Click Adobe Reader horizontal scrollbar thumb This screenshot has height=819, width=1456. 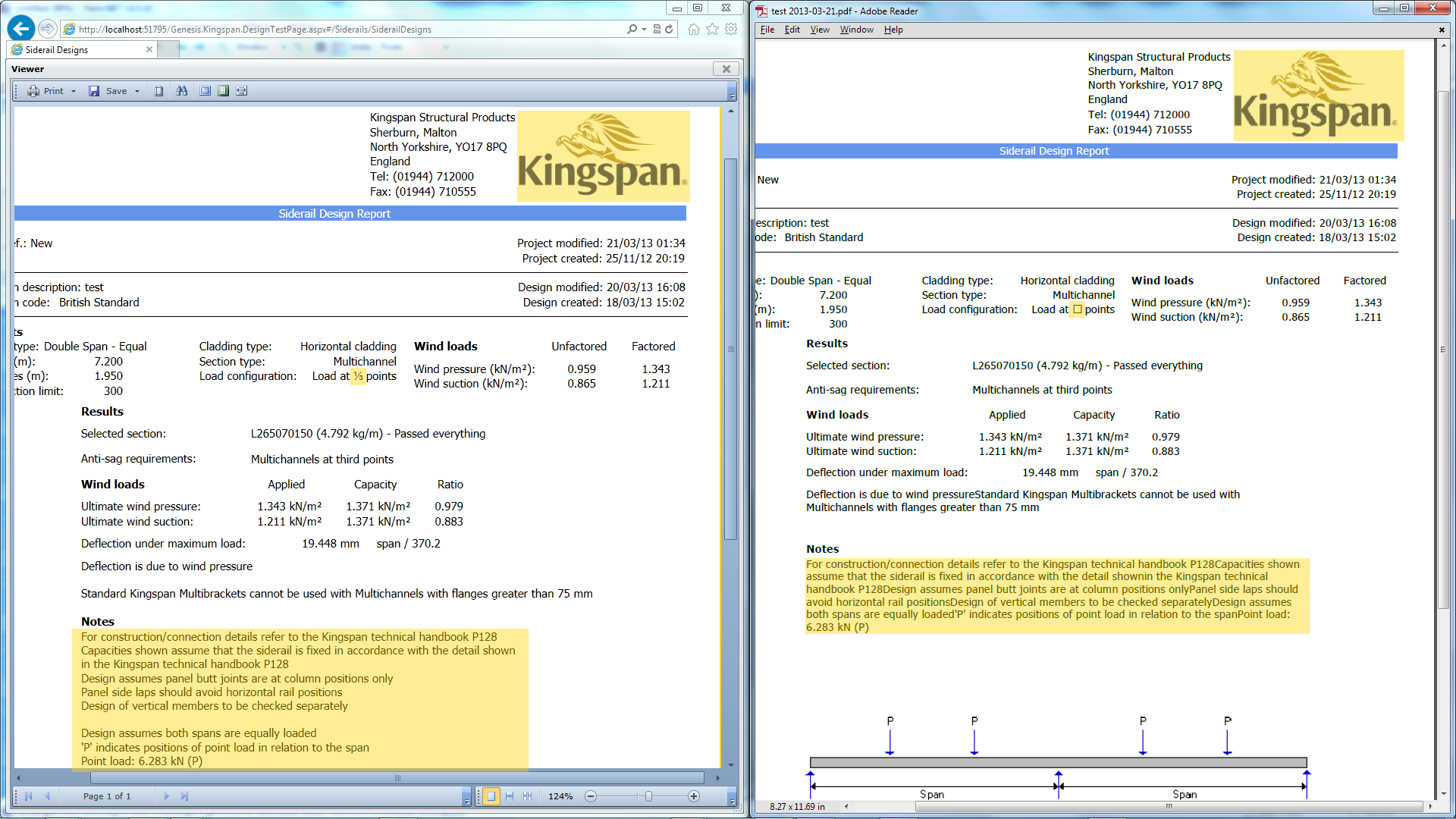1169,807
